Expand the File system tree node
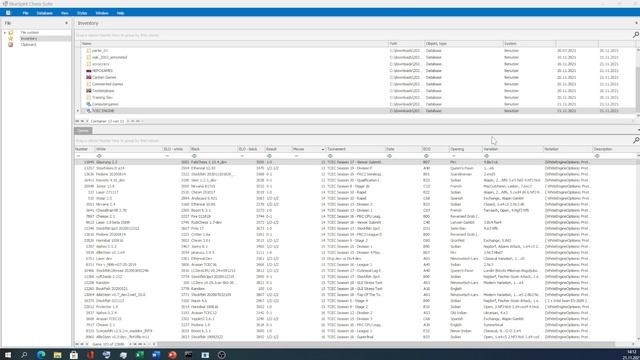640x360 pixels. click(x=5, y=33)
